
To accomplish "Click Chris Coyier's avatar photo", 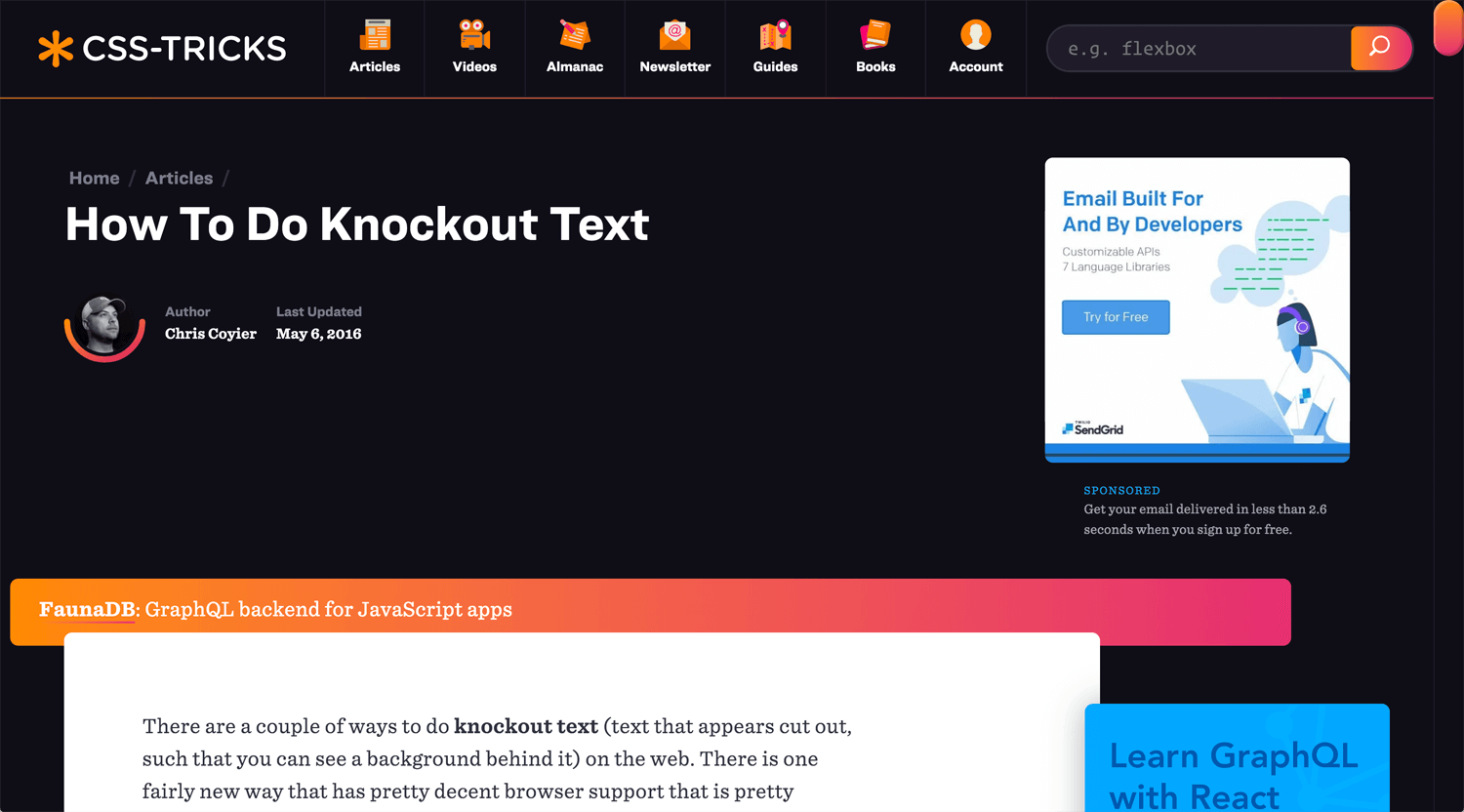I will click(x=104, y=326).
